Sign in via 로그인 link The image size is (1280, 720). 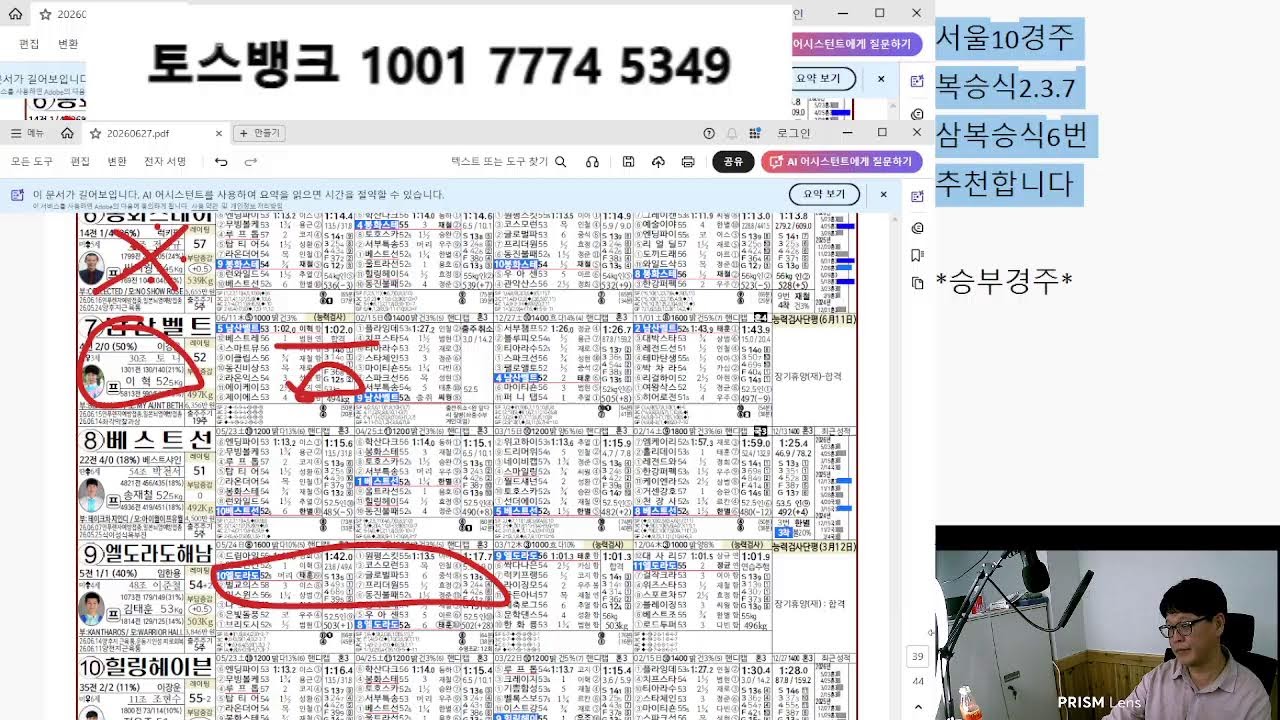(794, 133)
